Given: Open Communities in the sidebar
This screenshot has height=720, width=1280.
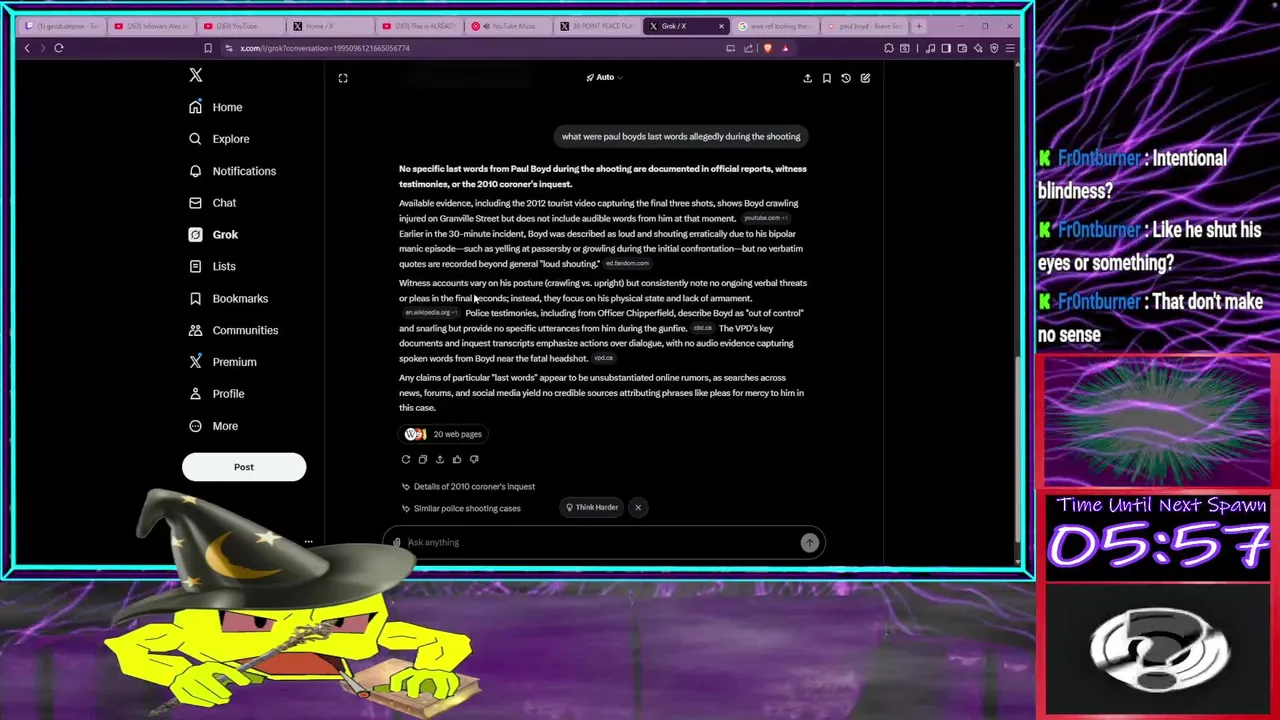Looking at the screenshot, I should click(234, 330).
